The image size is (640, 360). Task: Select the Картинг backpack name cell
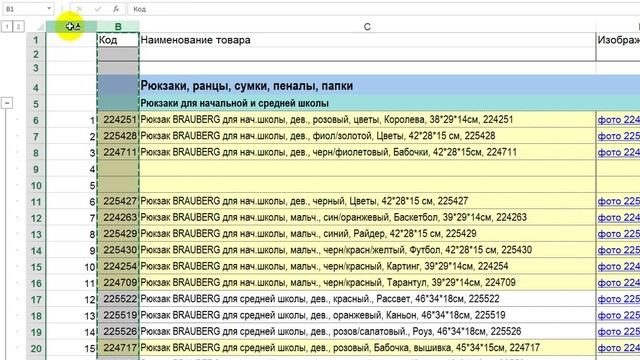tap(367, 267)
